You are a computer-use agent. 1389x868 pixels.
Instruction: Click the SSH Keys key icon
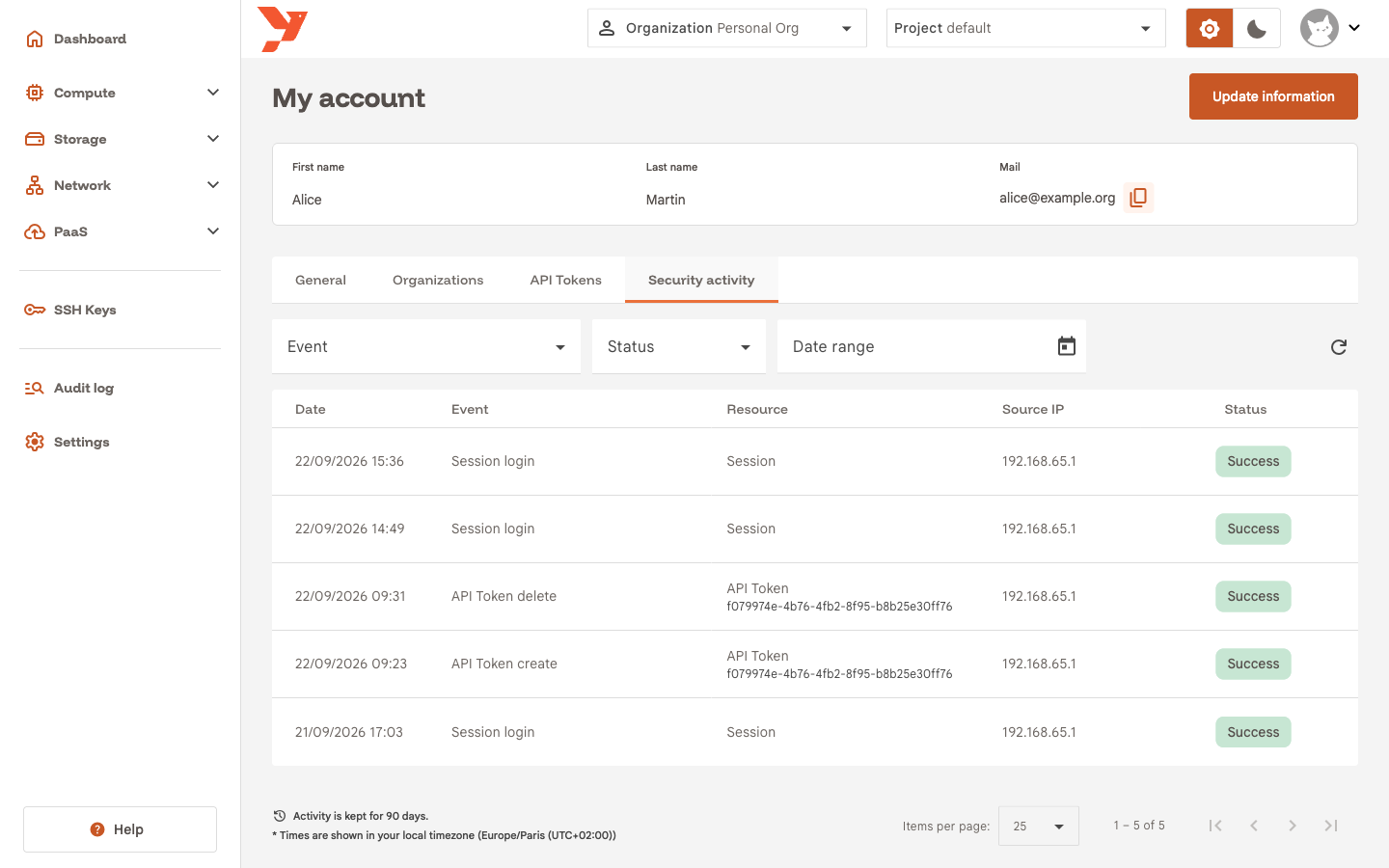[x=35, y=310]
